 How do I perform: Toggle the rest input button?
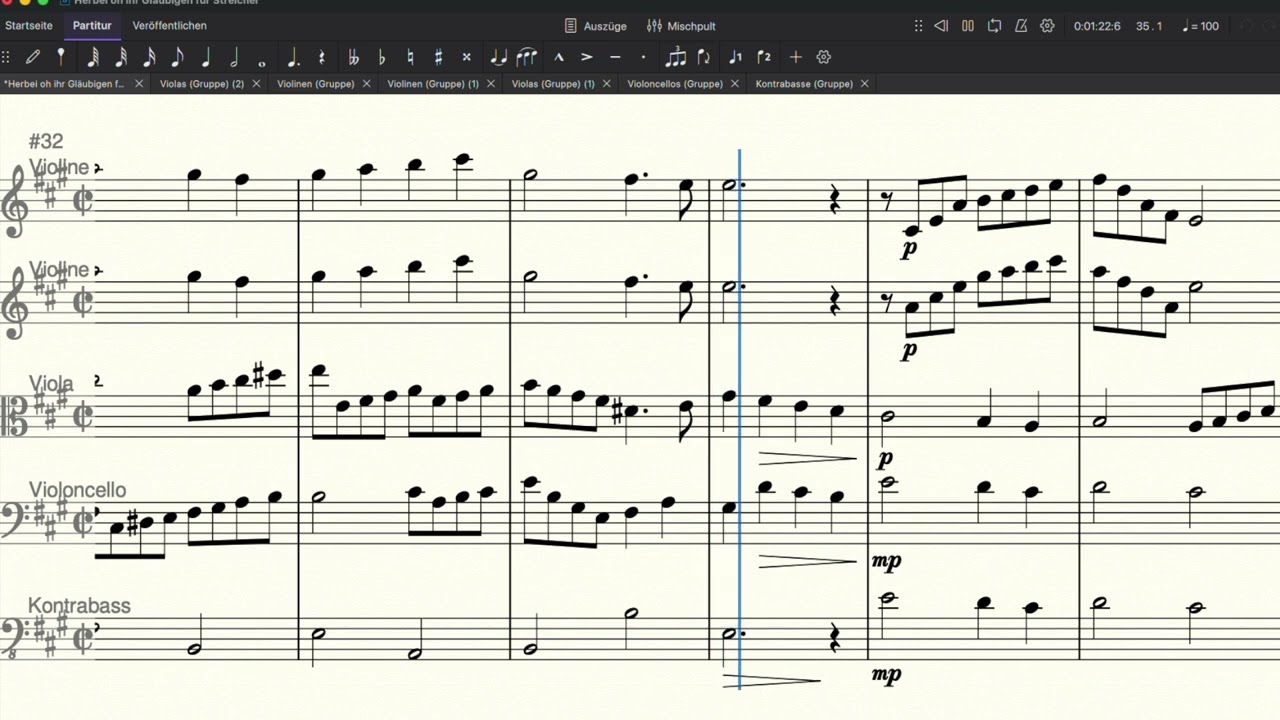[x=322, y=57]
